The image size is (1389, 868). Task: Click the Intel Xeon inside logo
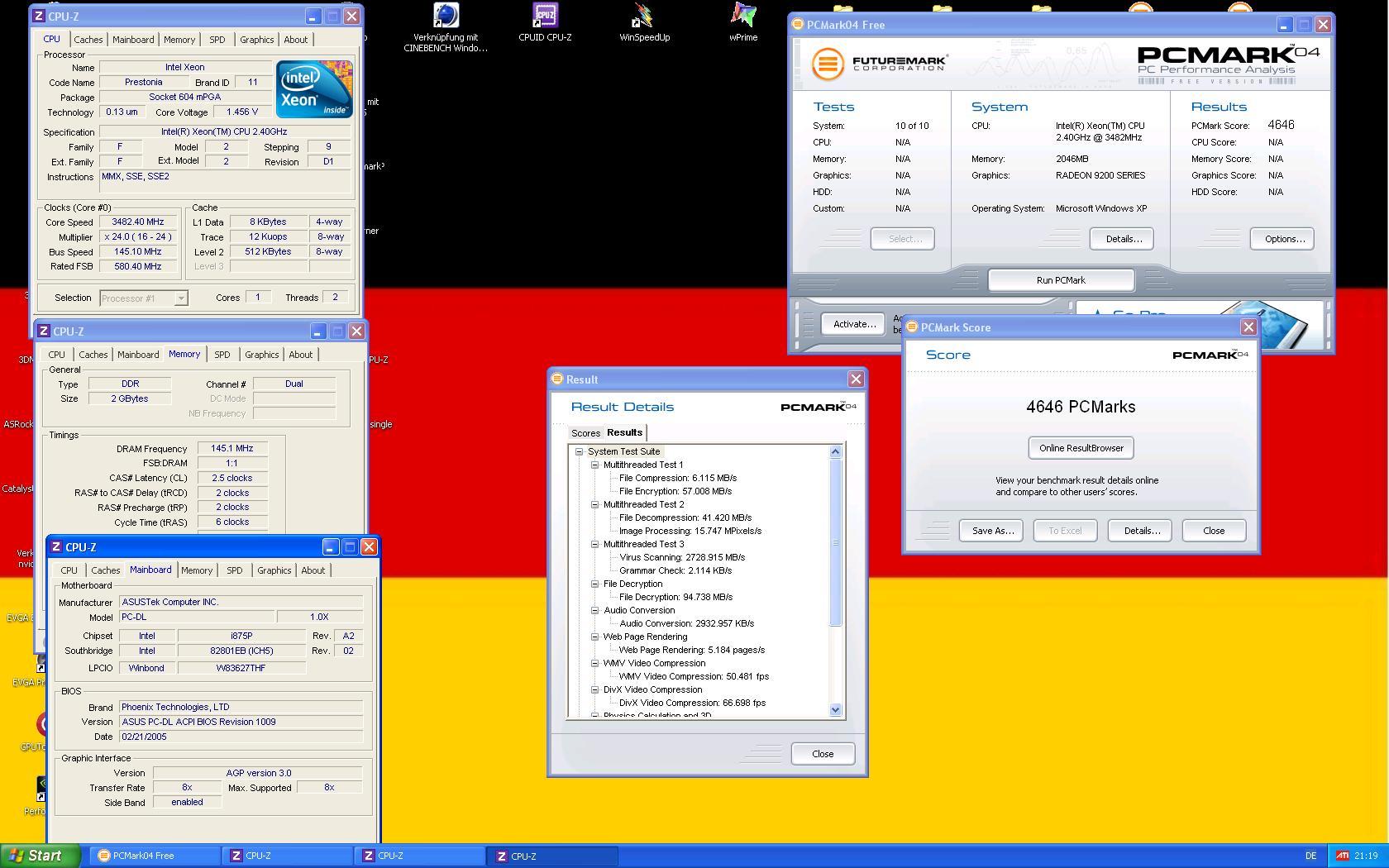[314, 88]
